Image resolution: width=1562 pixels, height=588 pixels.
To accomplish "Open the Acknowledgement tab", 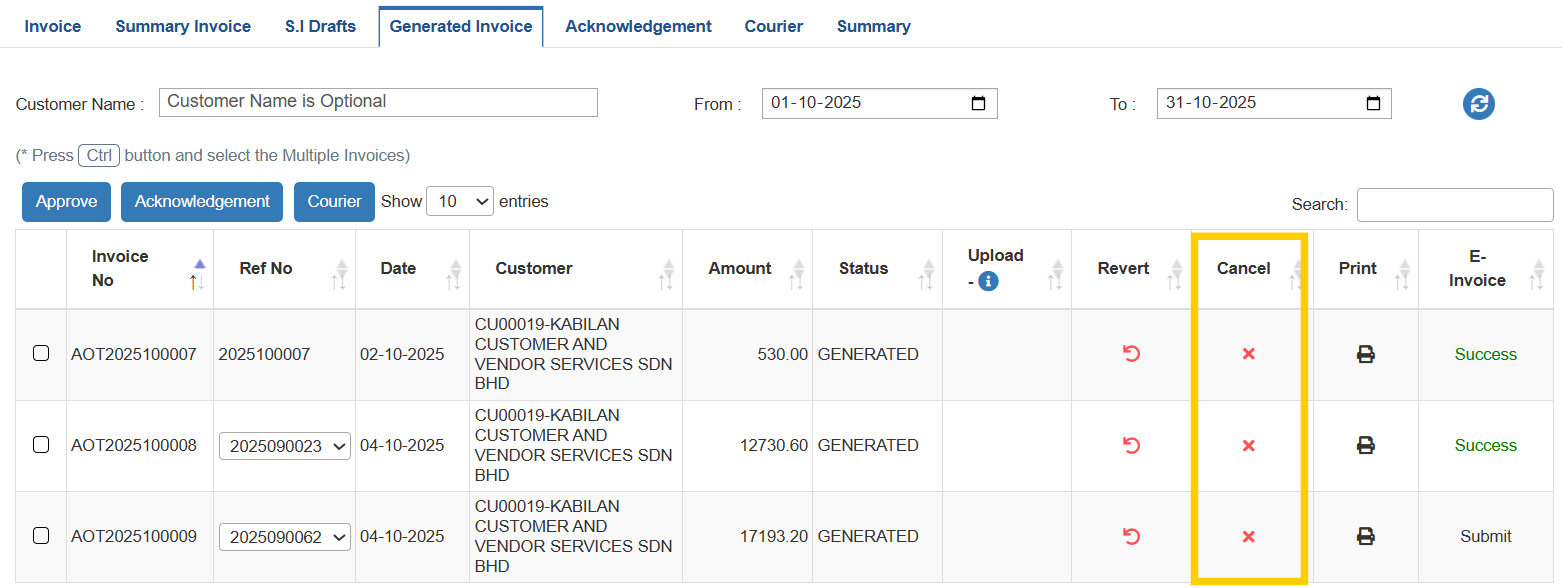I will [638, 26].
